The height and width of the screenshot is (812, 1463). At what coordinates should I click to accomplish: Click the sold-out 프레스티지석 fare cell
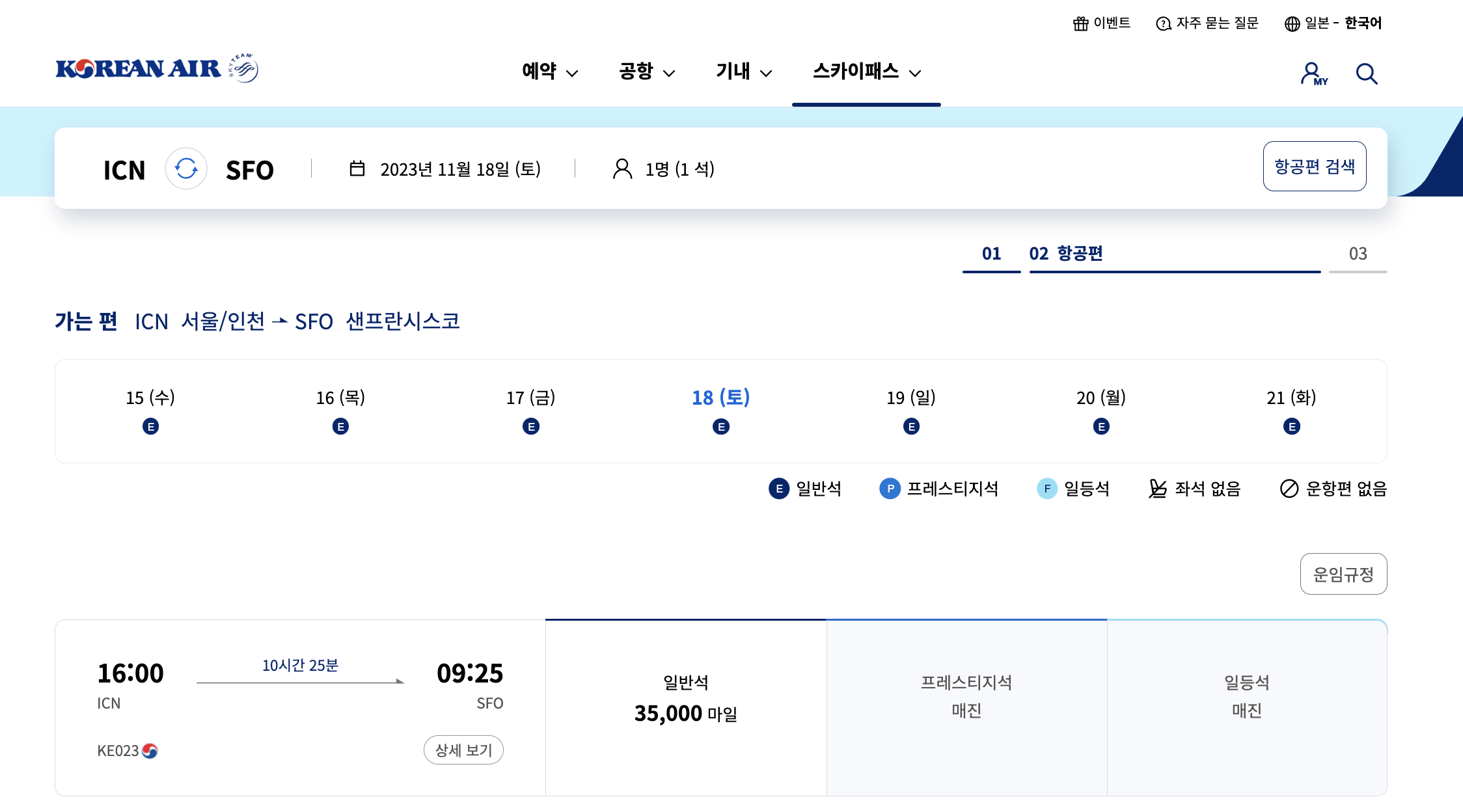click(966, 708)
